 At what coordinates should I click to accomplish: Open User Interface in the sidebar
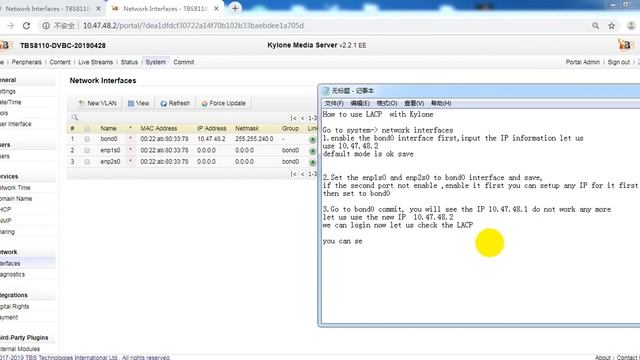[x=16, y=124]
